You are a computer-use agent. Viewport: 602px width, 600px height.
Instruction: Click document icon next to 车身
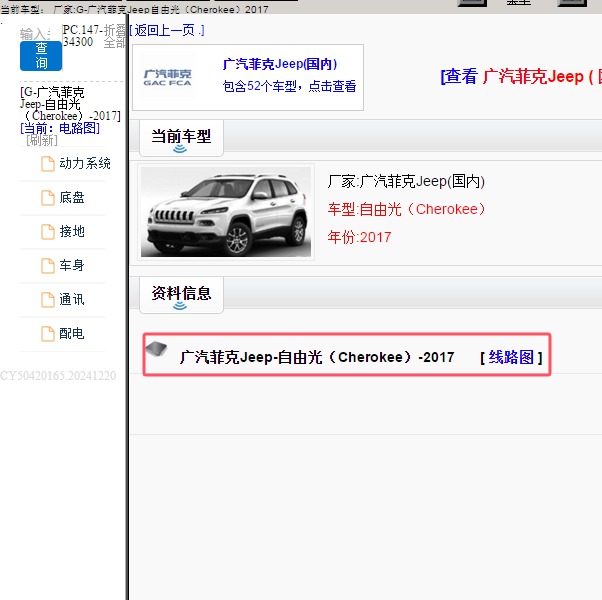48,266
